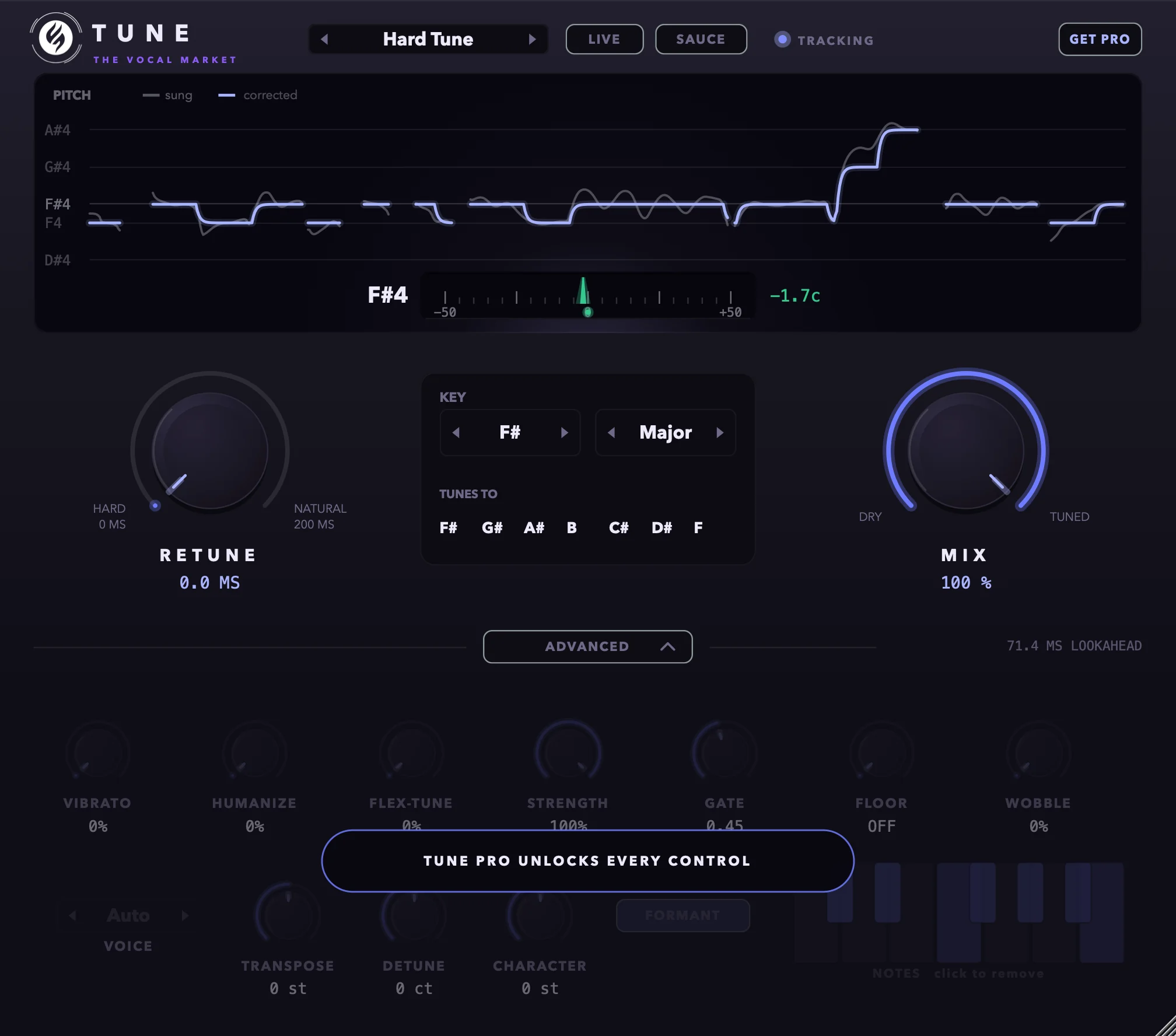Collapse the ADVANCED section
1176x1036 pixels.
pos(588,646)
